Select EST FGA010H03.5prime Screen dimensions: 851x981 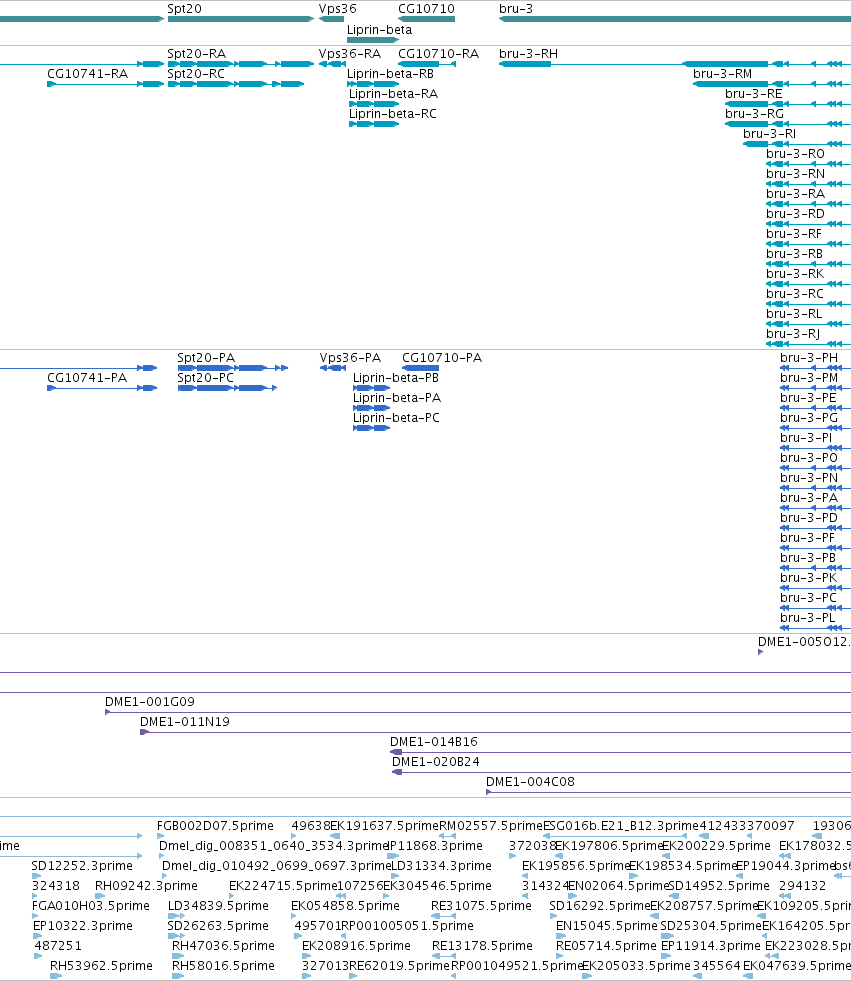(35, 916)
